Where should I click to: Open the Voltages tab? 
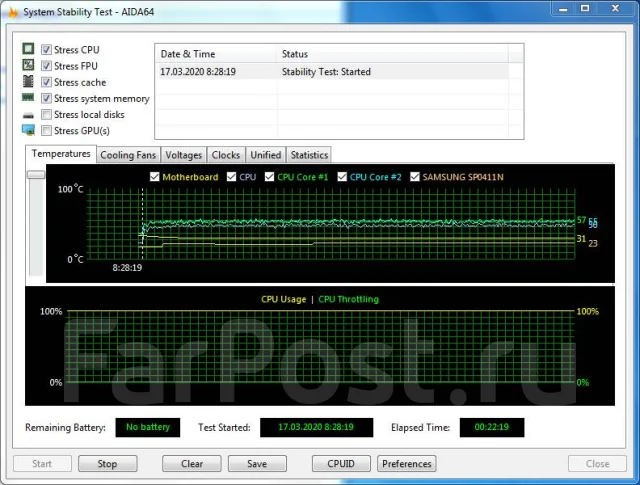click(x=184, y=155)
